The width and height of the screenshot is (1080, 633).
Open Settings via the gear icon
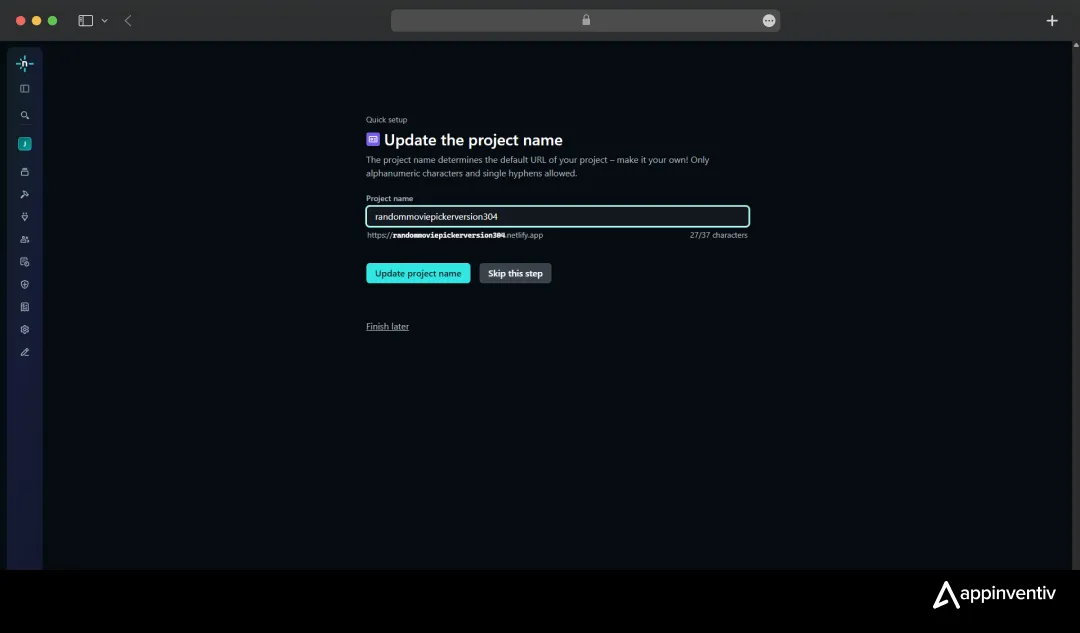(24, 329)
